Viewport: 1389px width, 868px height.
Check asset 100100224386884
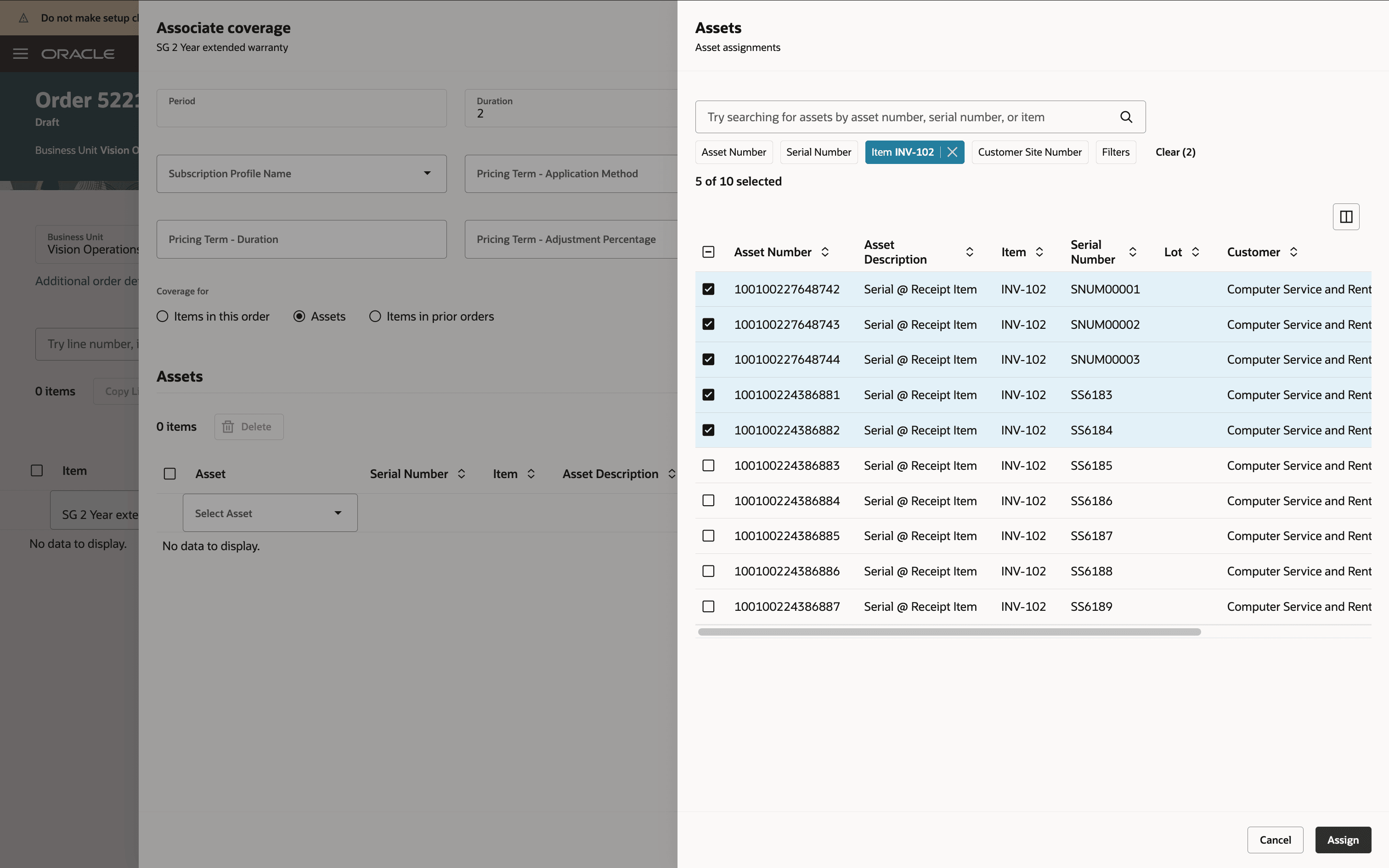(x=708, y=501)
